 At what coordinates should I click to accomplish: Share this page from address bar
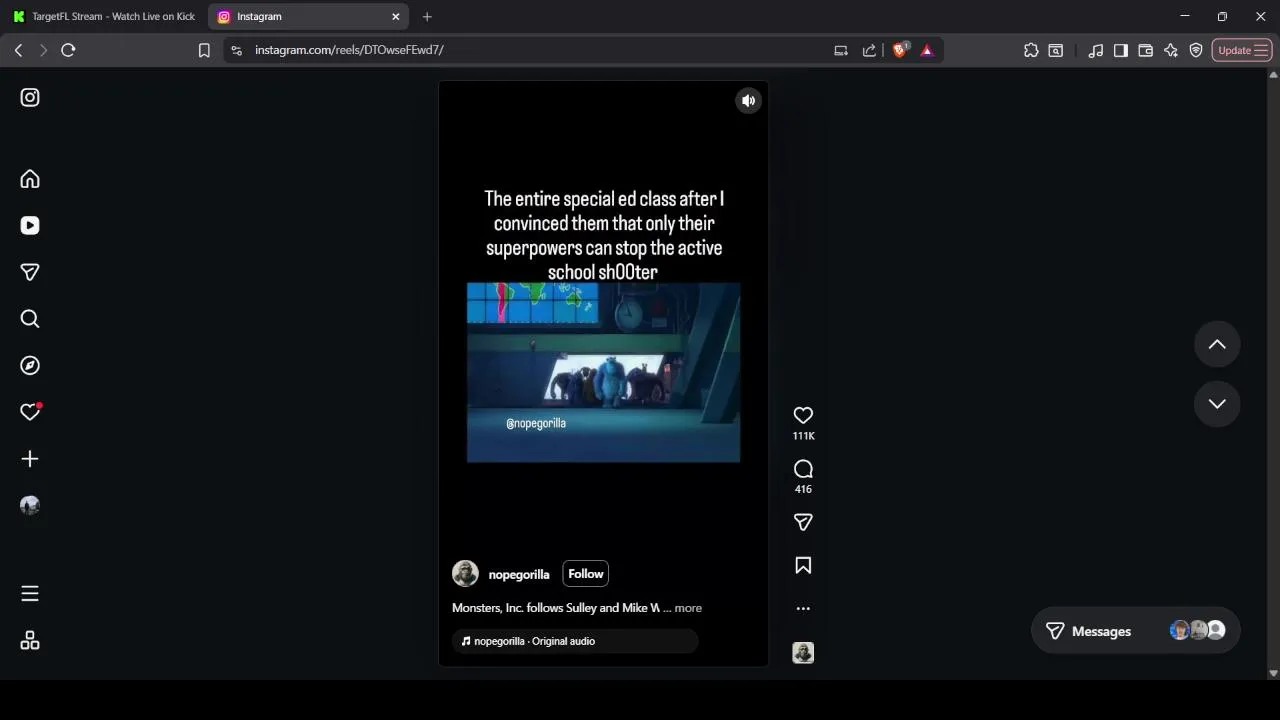(x=869, y=50)
